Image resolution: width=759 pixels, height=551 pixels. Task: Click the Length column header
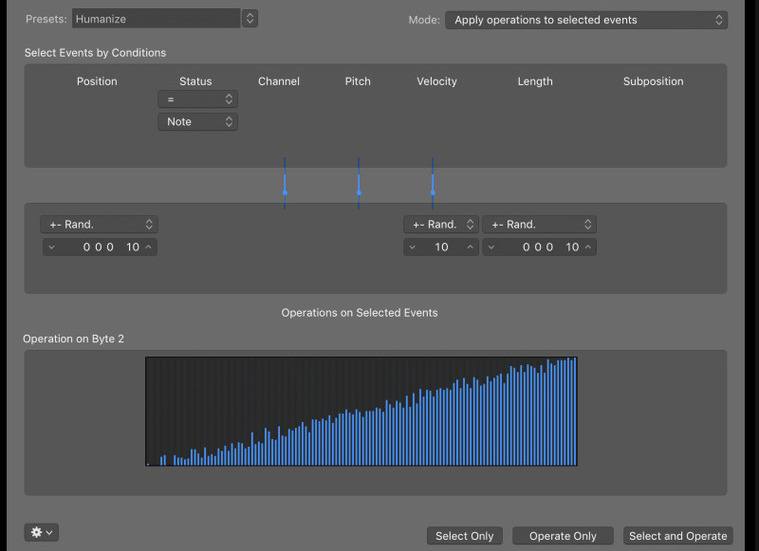point(535,81)
